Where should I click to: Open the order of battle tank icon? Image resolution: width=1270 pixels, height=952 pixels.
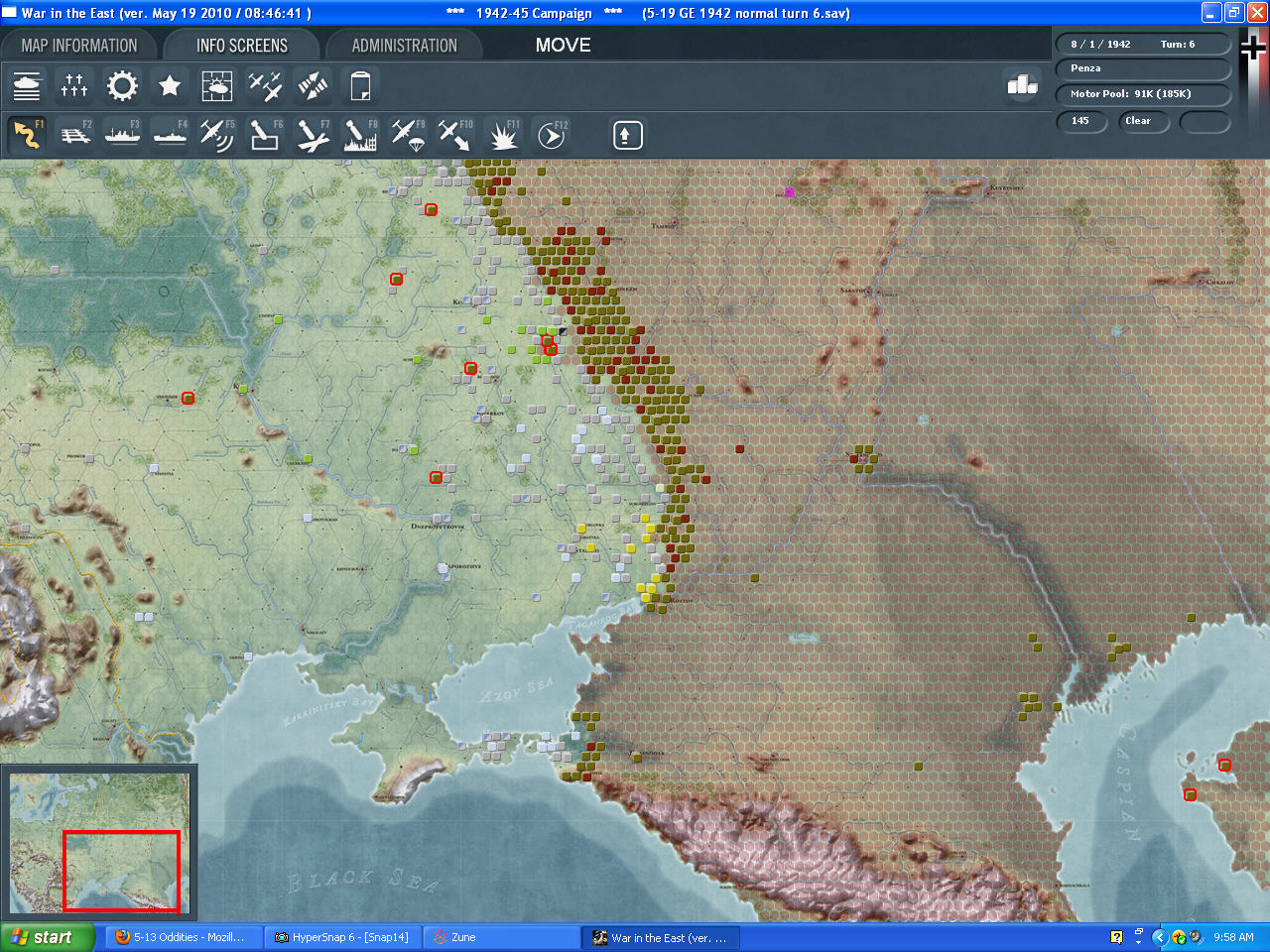point(28,86)
